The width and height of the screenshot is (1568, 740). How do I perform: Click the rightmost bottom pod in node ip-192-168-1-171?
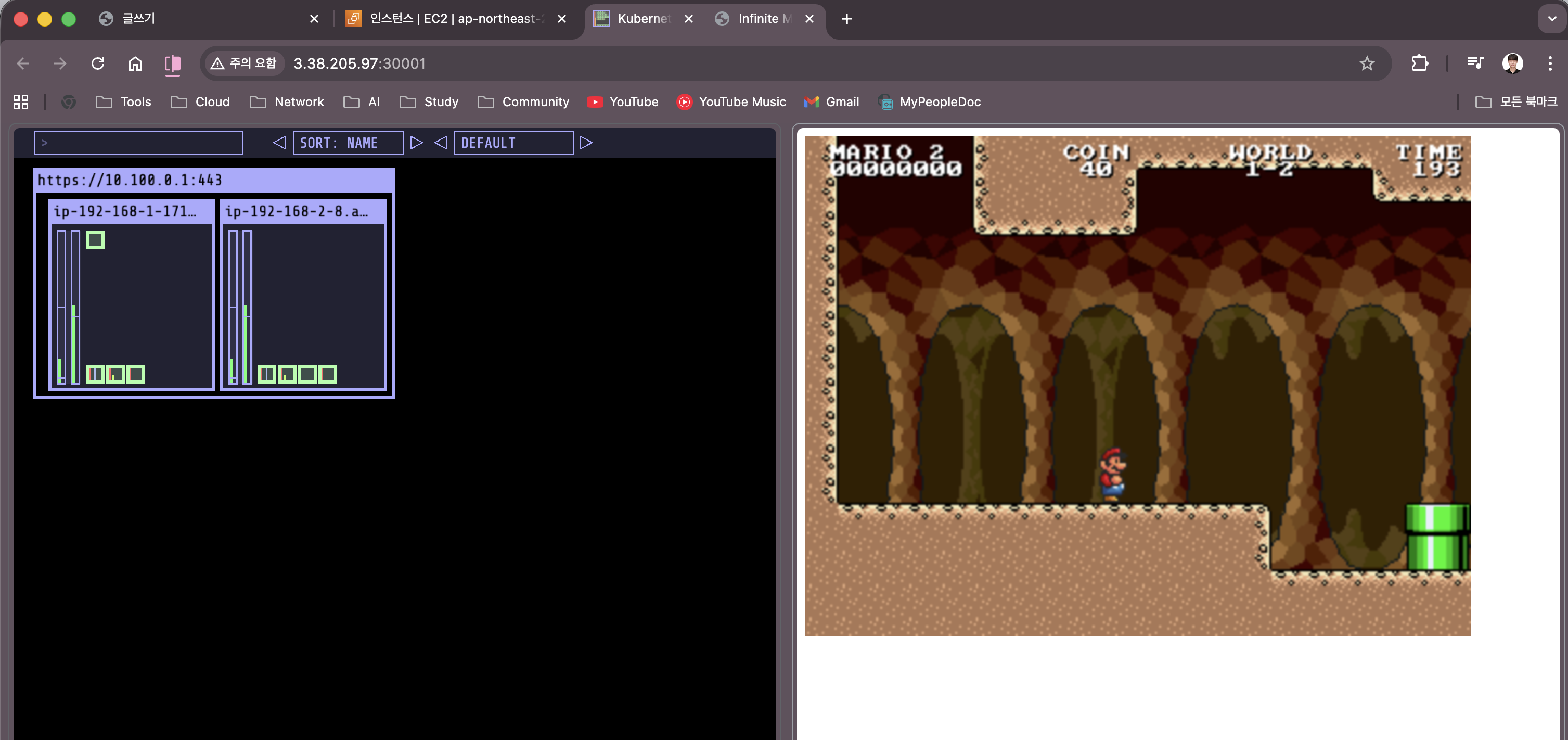(x=136, y=374)
